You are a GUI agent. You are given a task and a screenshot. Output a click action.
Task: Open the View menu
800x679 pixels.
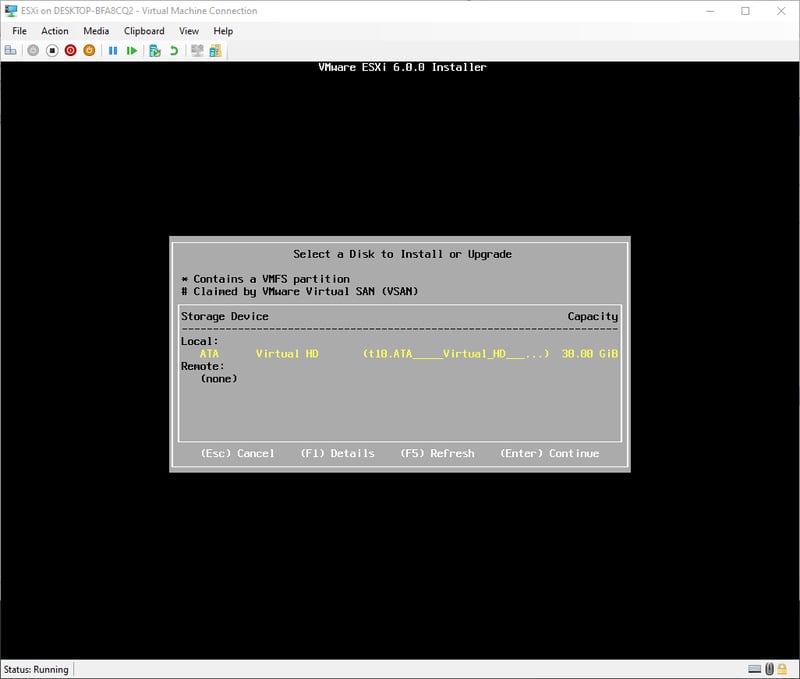pos(189,31)
